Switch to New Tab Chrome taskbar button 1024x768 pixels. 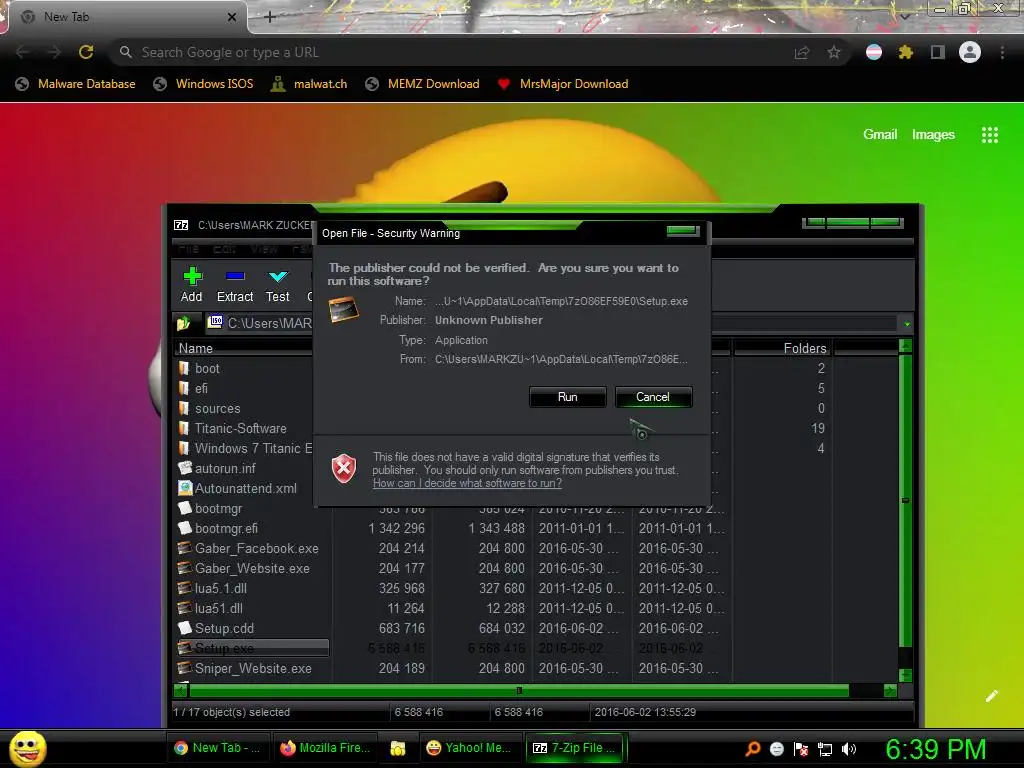pyautogui.click(x=217, y=748)
